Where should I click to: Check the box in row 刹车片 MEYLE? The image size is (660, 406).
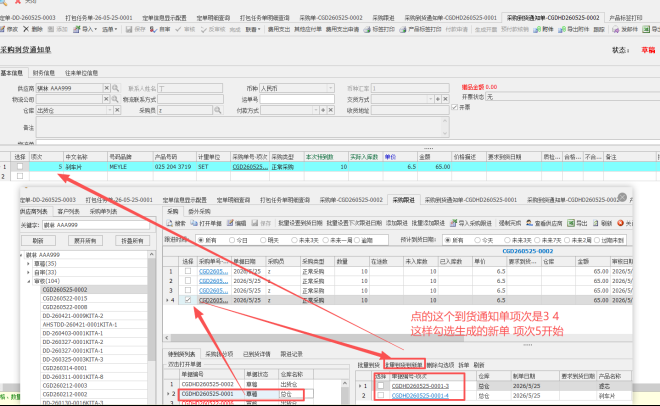coord(20,167)
